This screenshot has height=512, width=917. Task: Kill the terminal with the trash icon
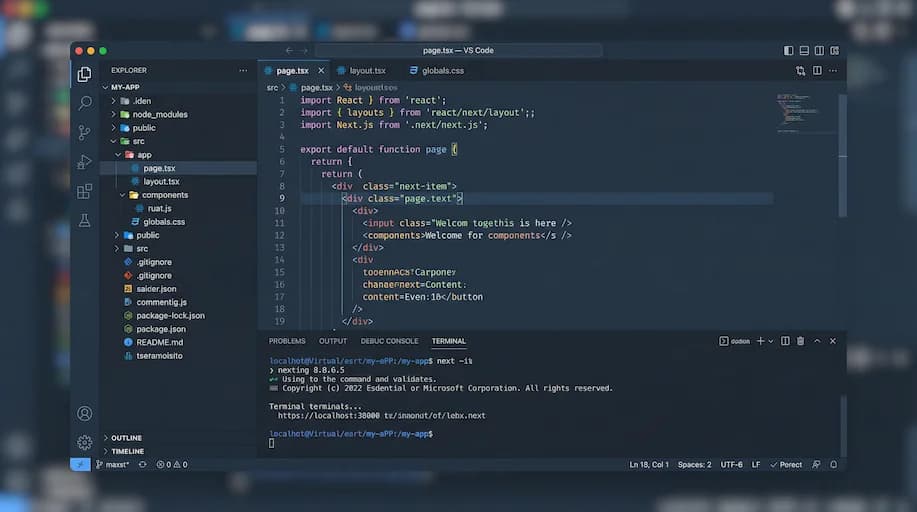coord(801,341)
